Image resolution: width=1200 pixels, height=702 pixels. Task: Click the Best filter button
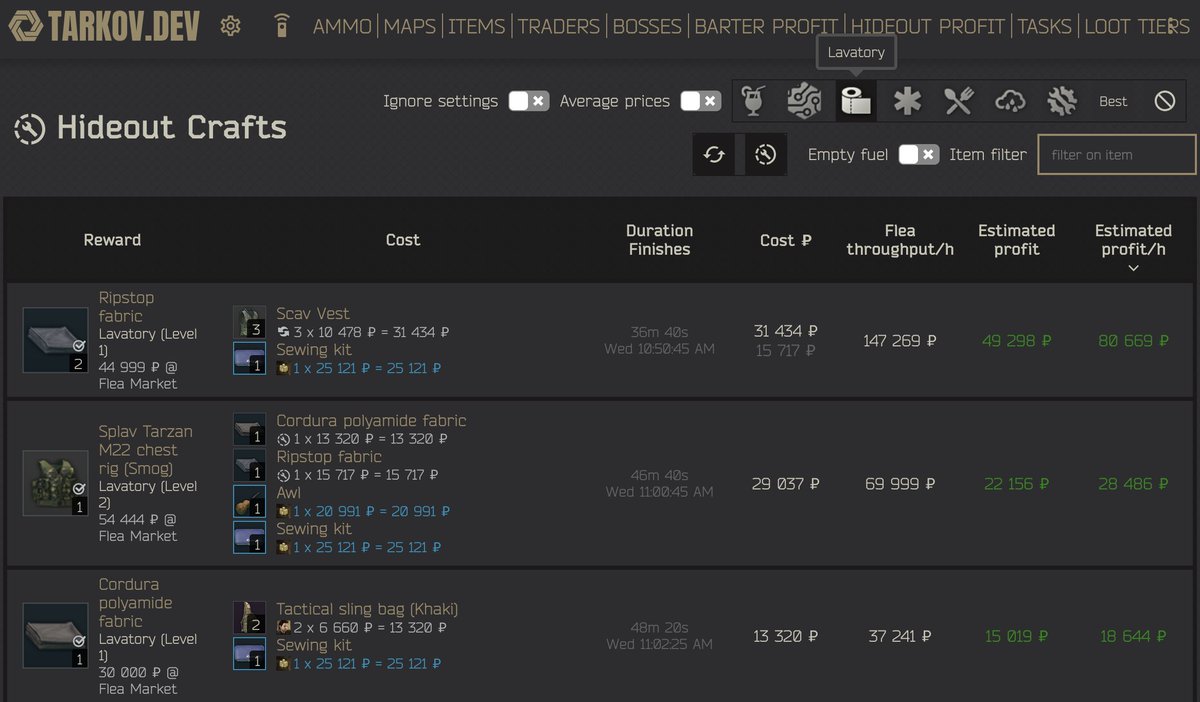1113,100
